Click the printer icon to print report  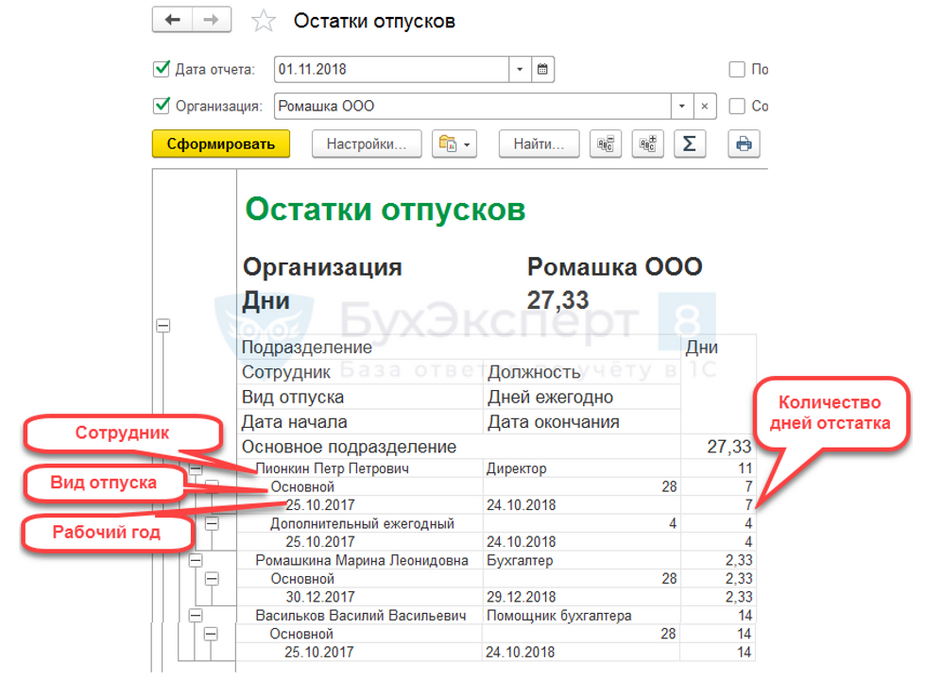(743, 144)
